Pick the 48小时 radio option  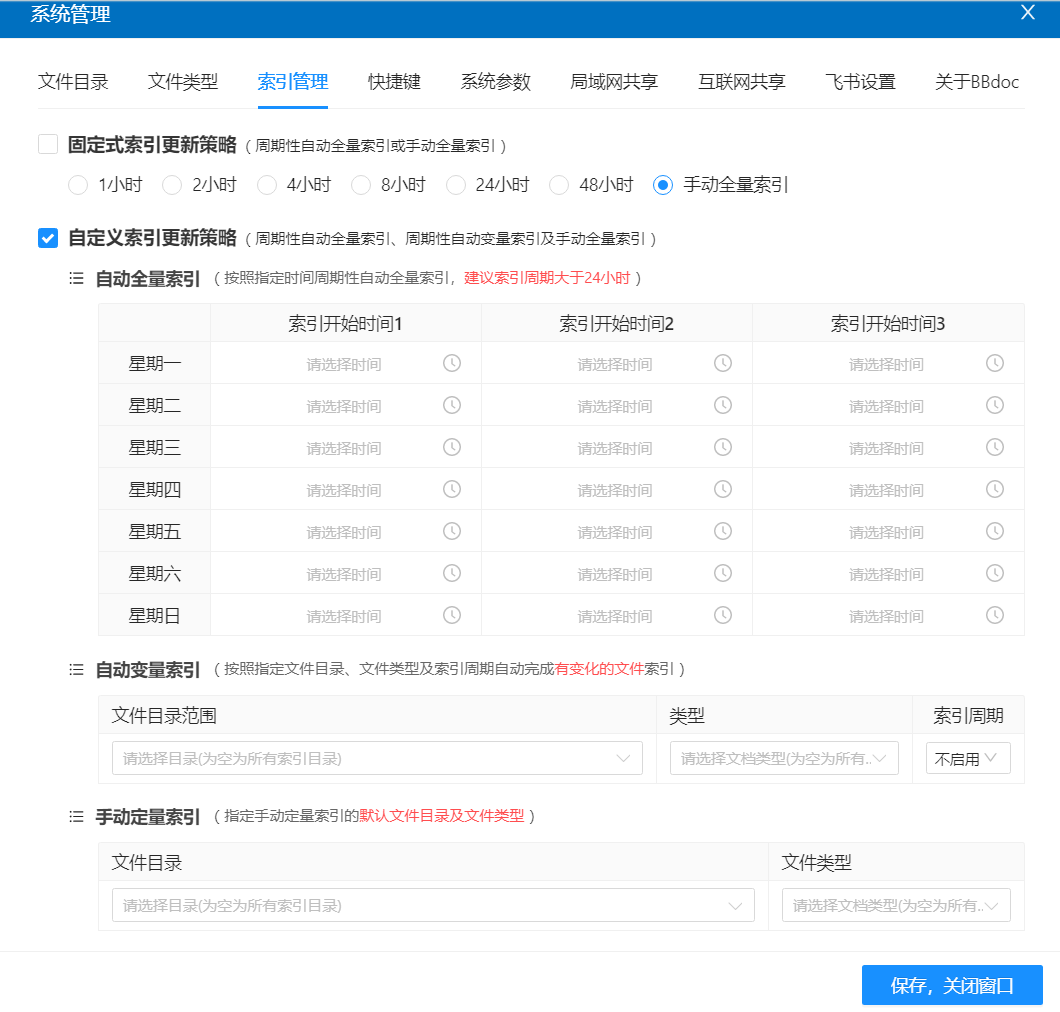click(559, 185)
